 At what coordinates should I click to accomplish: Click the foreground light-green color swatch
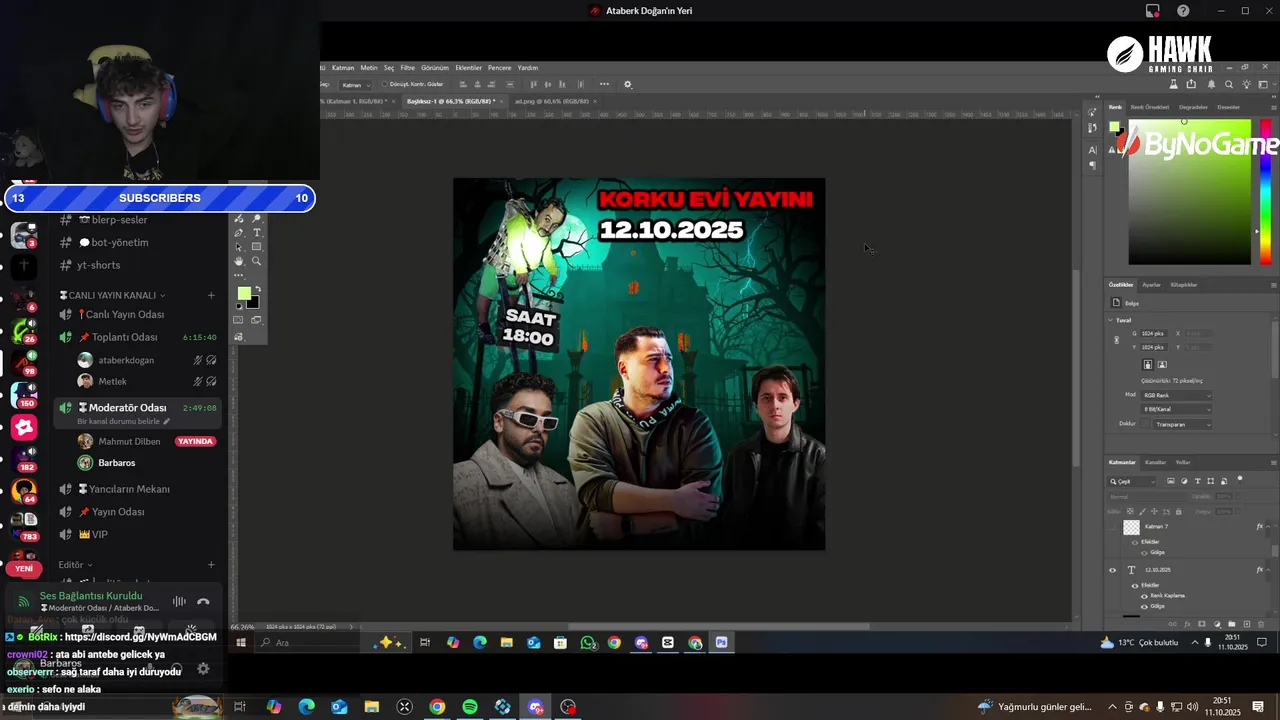click(243, 294)
